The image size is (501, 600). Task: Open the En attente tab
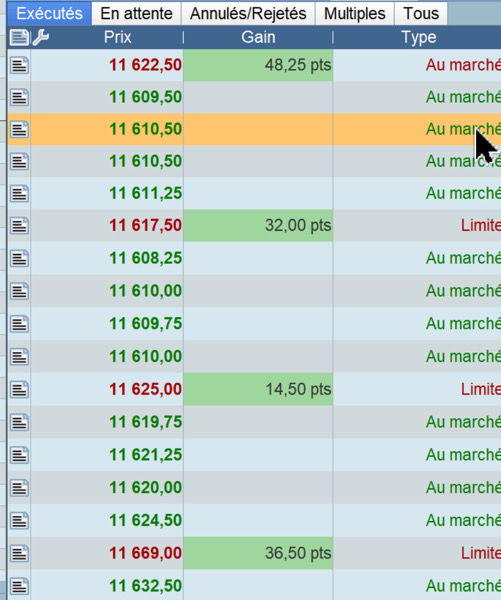[136, 14]
